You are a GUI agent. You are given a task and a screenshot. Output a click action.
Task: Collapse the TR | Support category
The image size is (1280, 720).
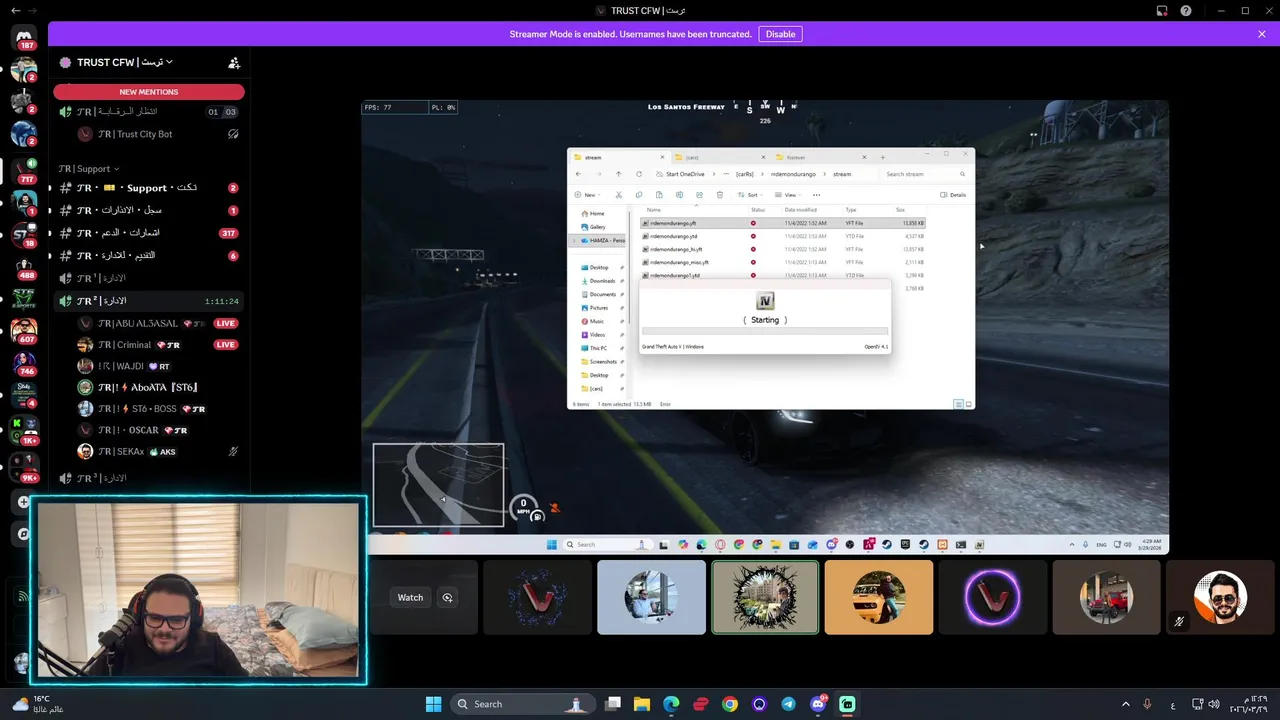[x=88, y=169]
